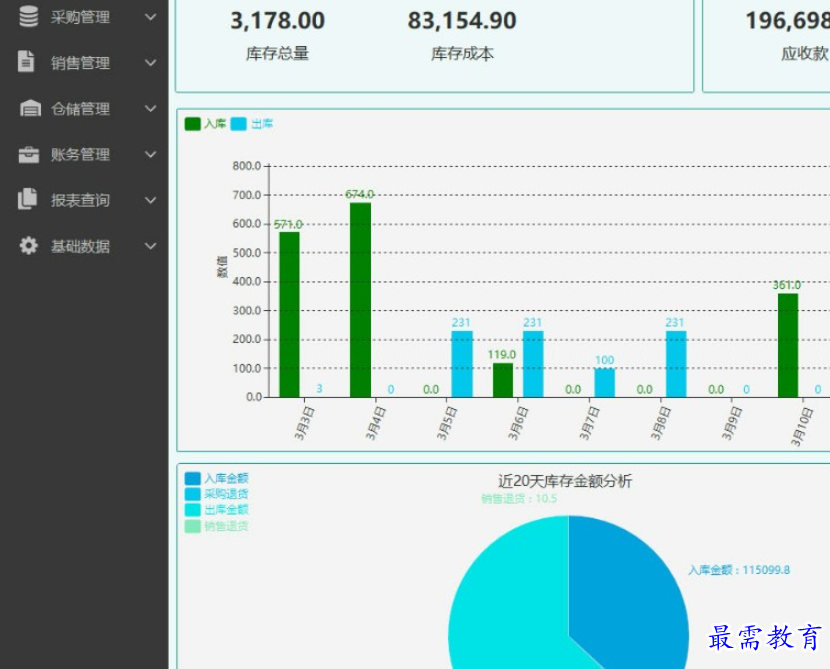The height and width of the screenshot is (669, 830).
Task: Toggle the 销售退货 pie legend swatch
Action: pyautogui.click(x=193, y=526)
